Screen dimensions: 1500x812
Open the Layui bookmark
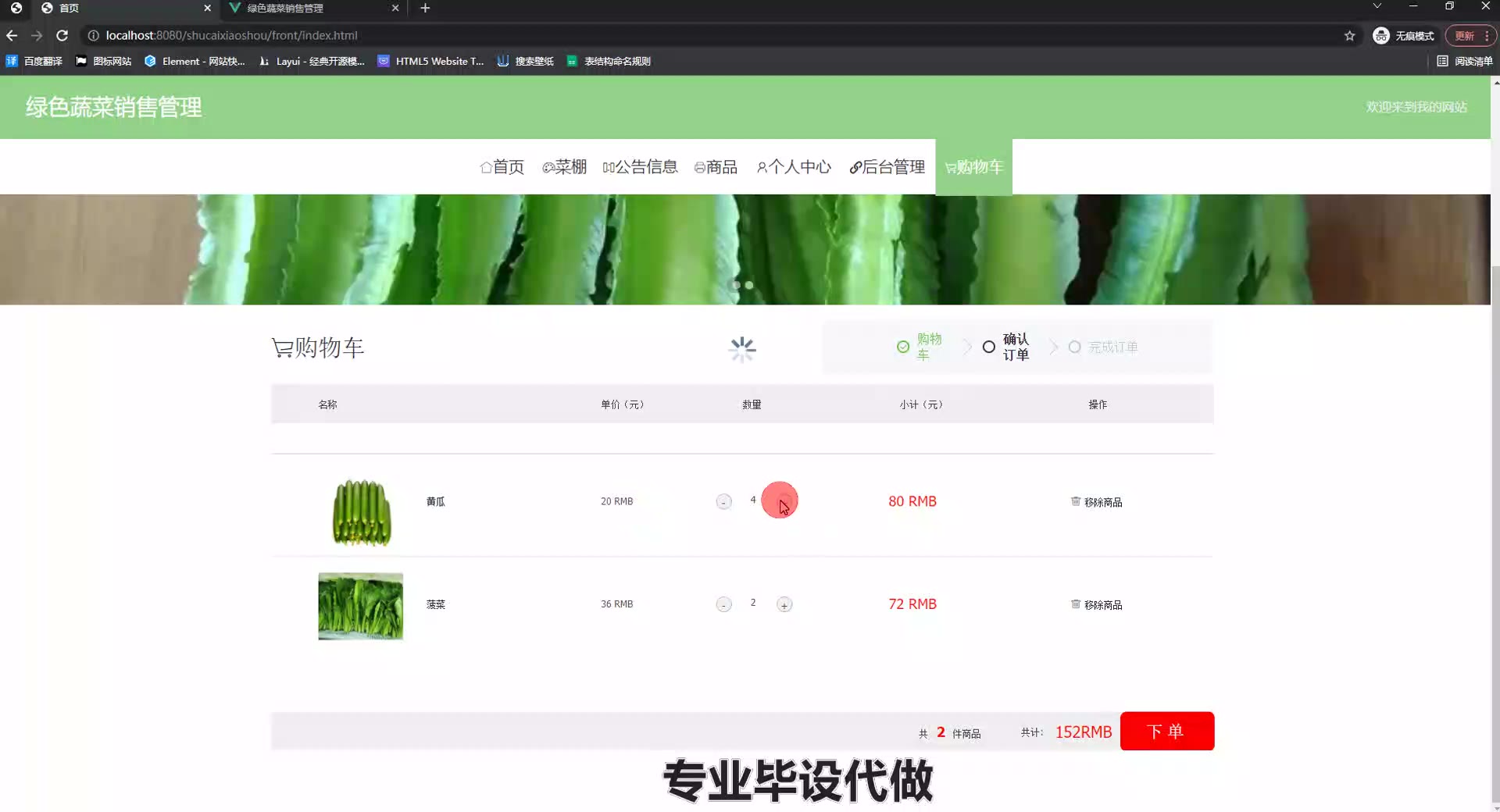coord(311,61)
